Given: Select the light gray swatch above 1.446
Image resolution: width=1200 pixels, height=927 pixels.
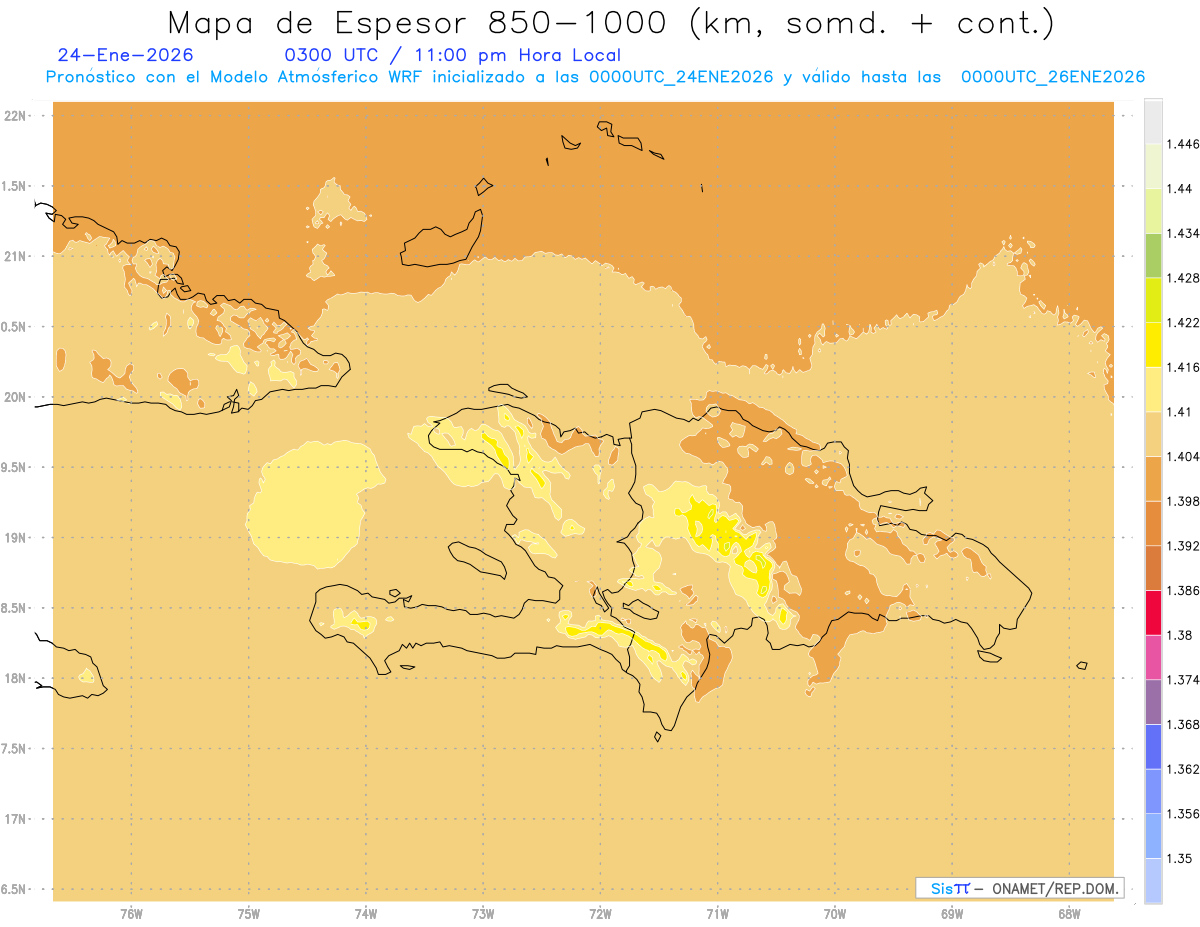Looking at the screenshot, I should [x=1153, y=121].
